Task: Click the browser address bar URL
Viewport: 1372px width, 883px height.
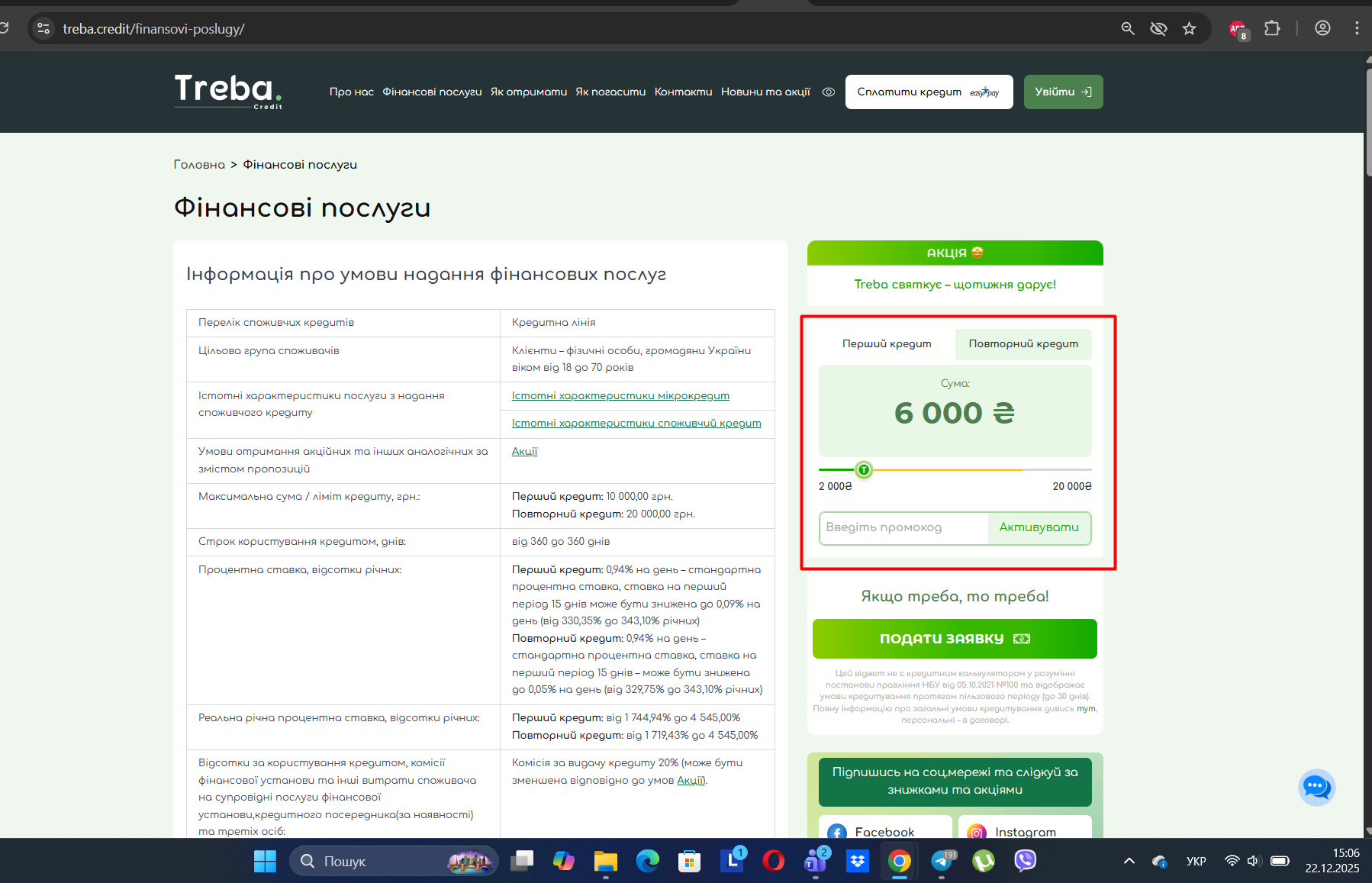Action: (153, 29)
